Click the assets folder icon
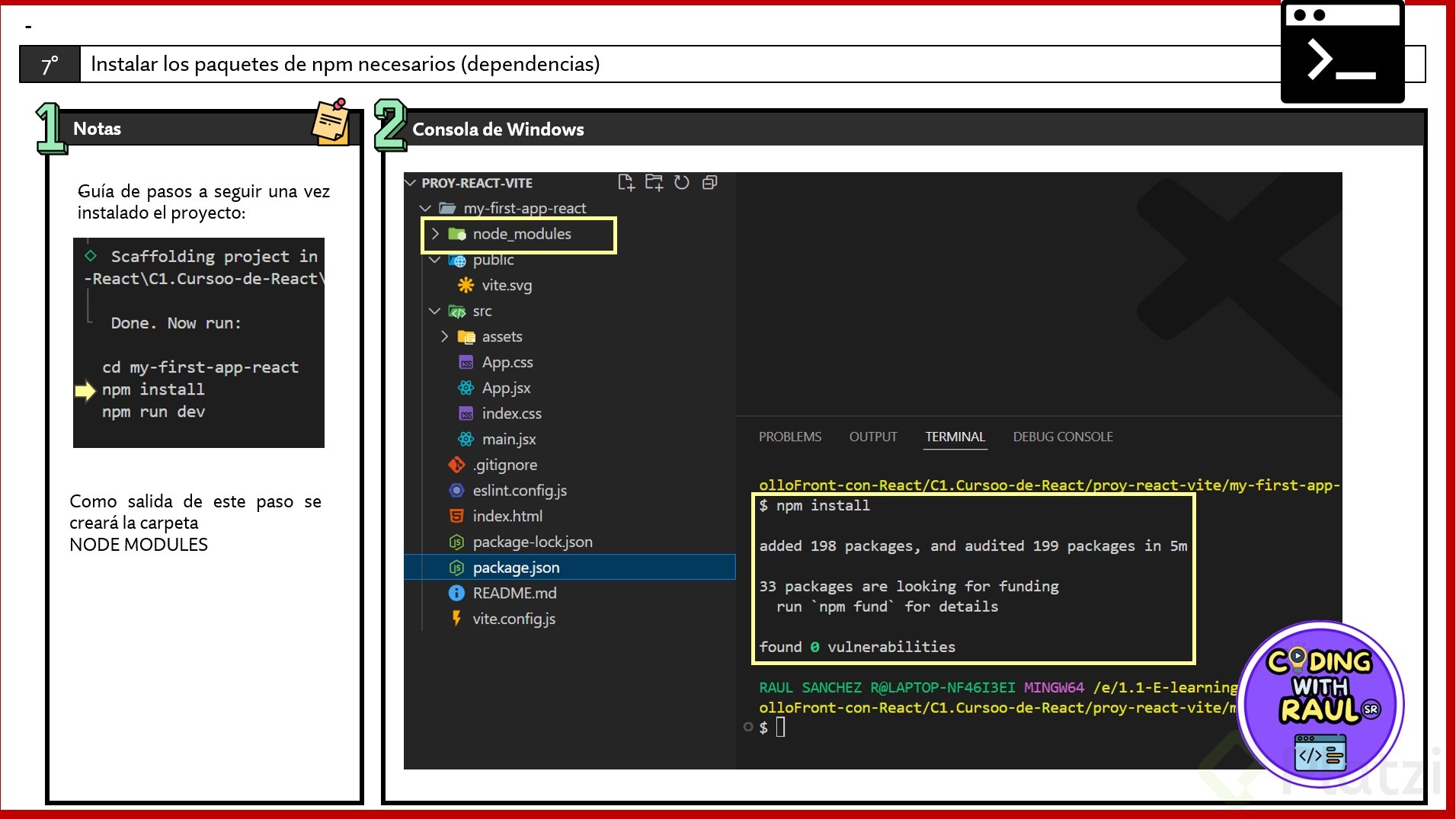Screen dimensions: 1456x819 466,337
